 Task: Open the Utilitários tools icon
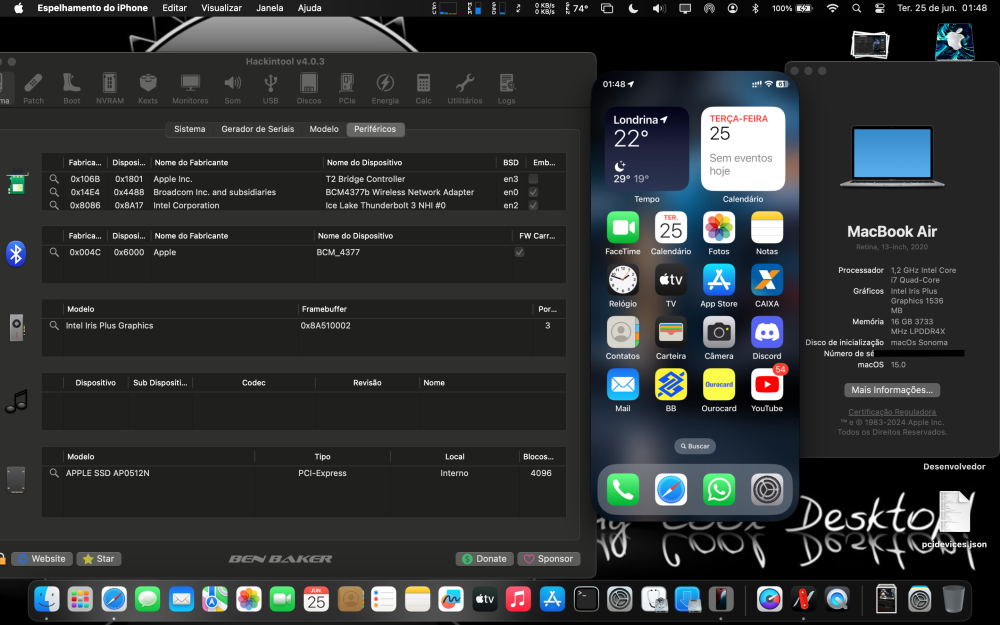(465, 89)
